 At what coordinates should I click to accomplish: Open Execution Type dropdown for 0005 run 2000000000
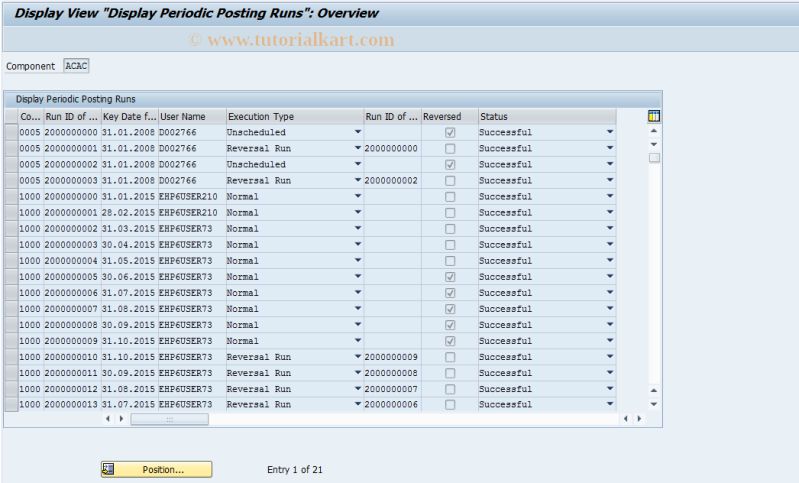358,132
